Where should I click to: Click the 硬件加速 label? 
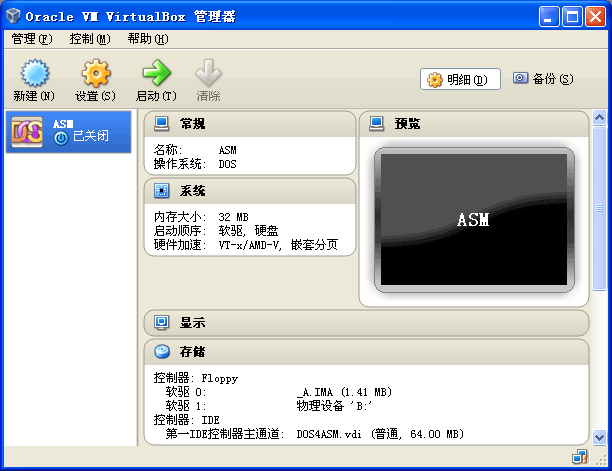(180, 245)
